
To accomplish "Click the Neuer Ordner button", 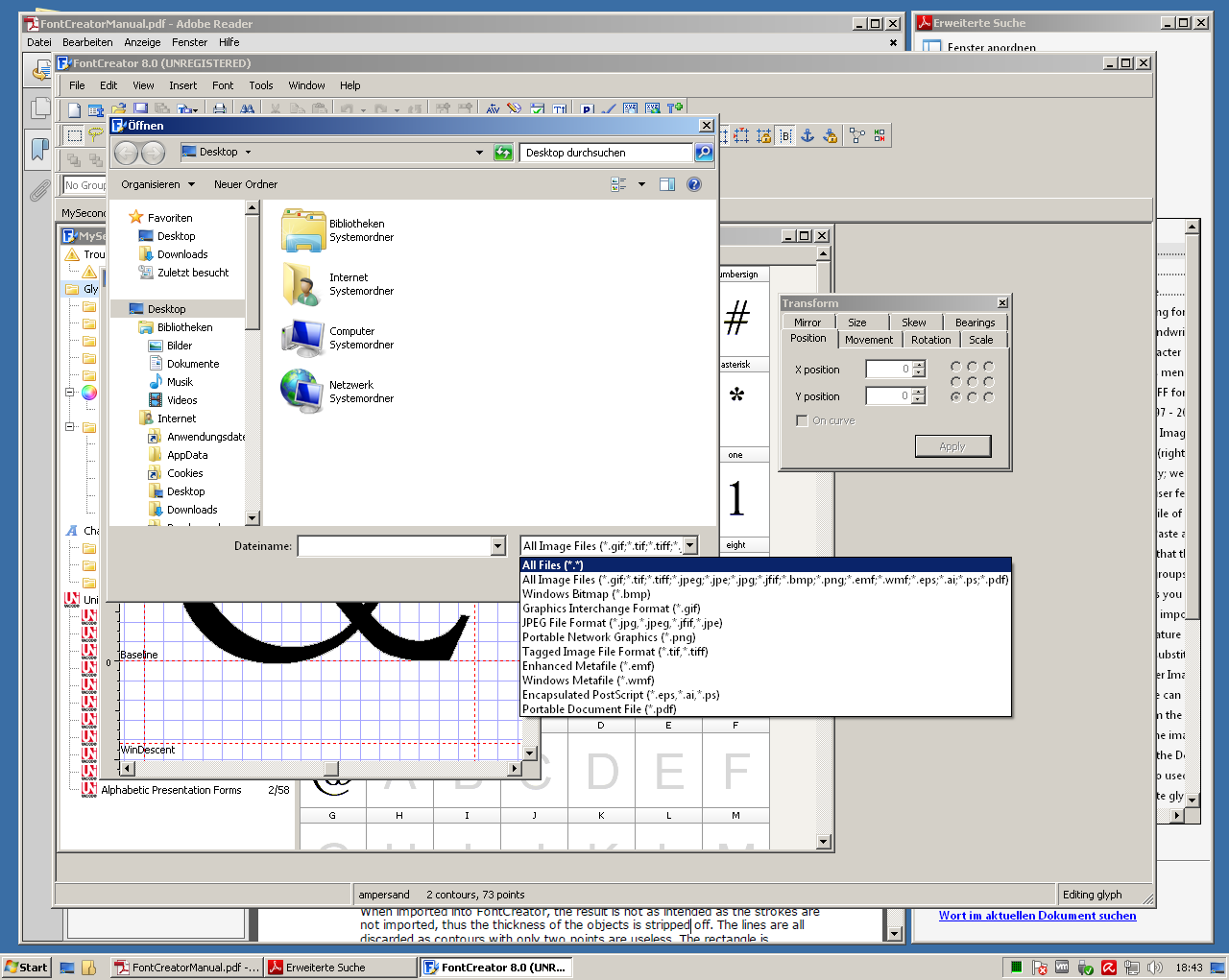I will [x=246, y=184].
